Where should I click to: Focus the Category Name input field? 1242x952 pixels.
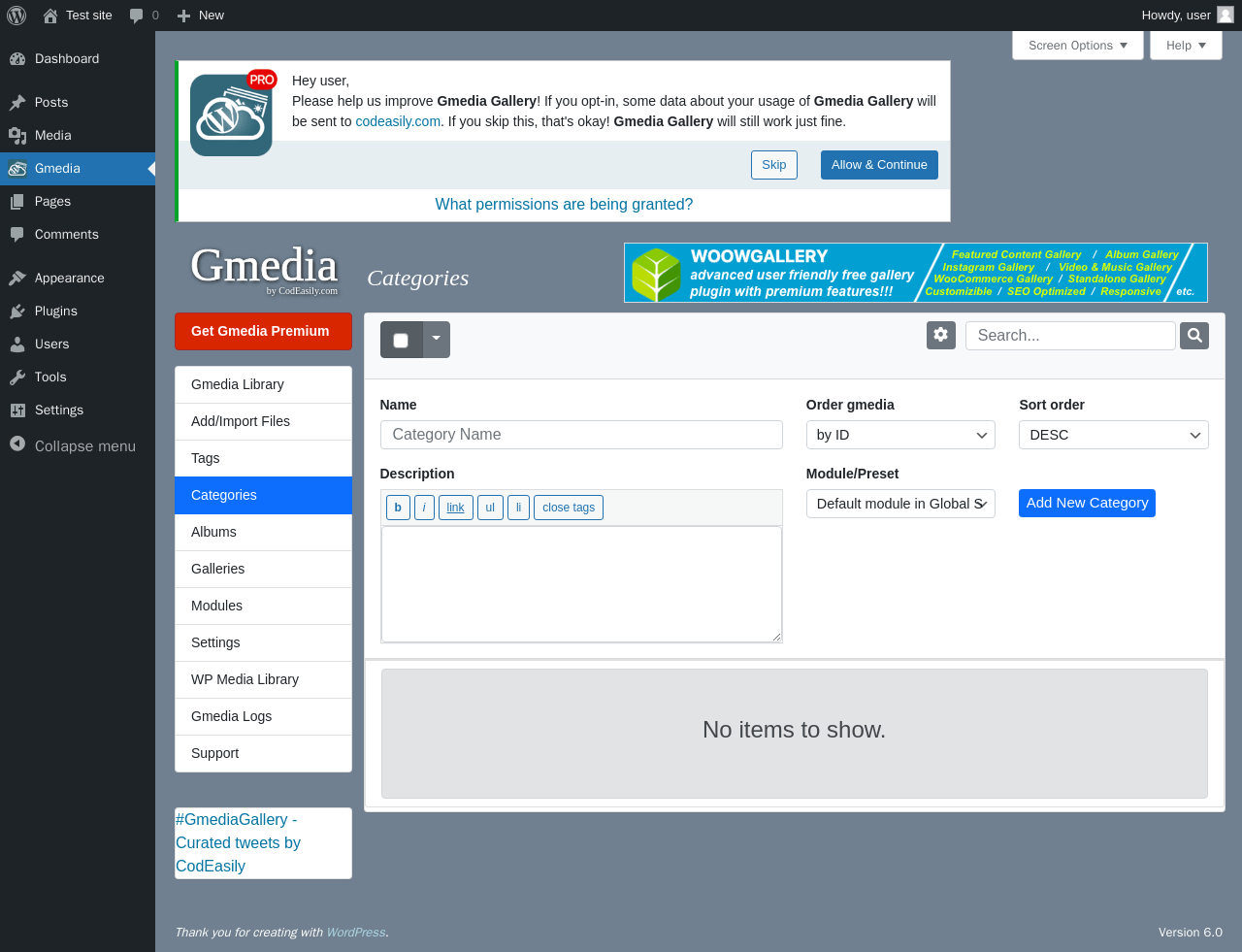(581, 435)
